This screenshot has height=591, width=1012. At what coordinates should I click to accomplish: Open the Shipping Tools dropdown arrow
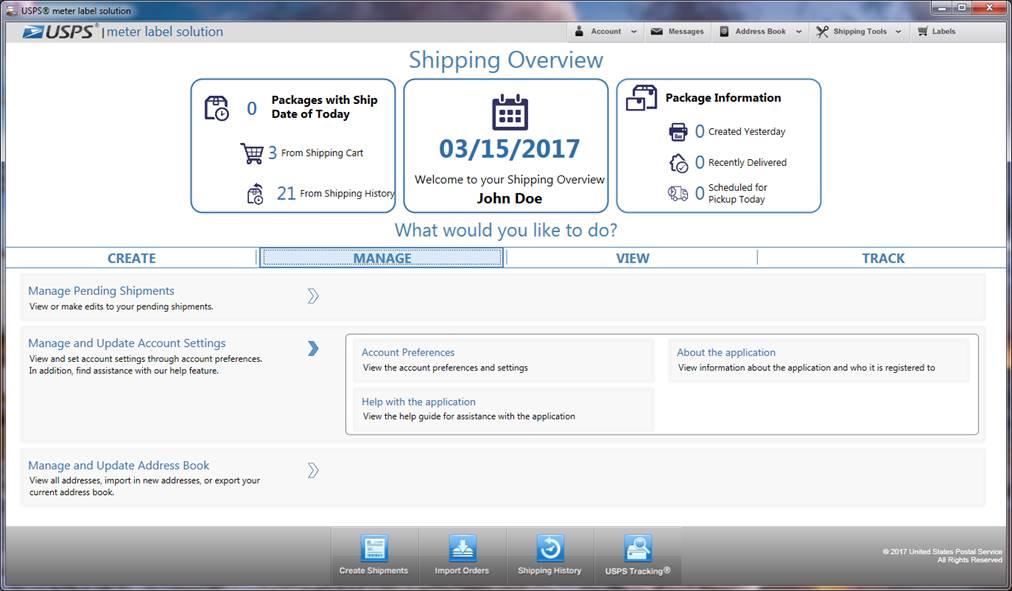898,32
